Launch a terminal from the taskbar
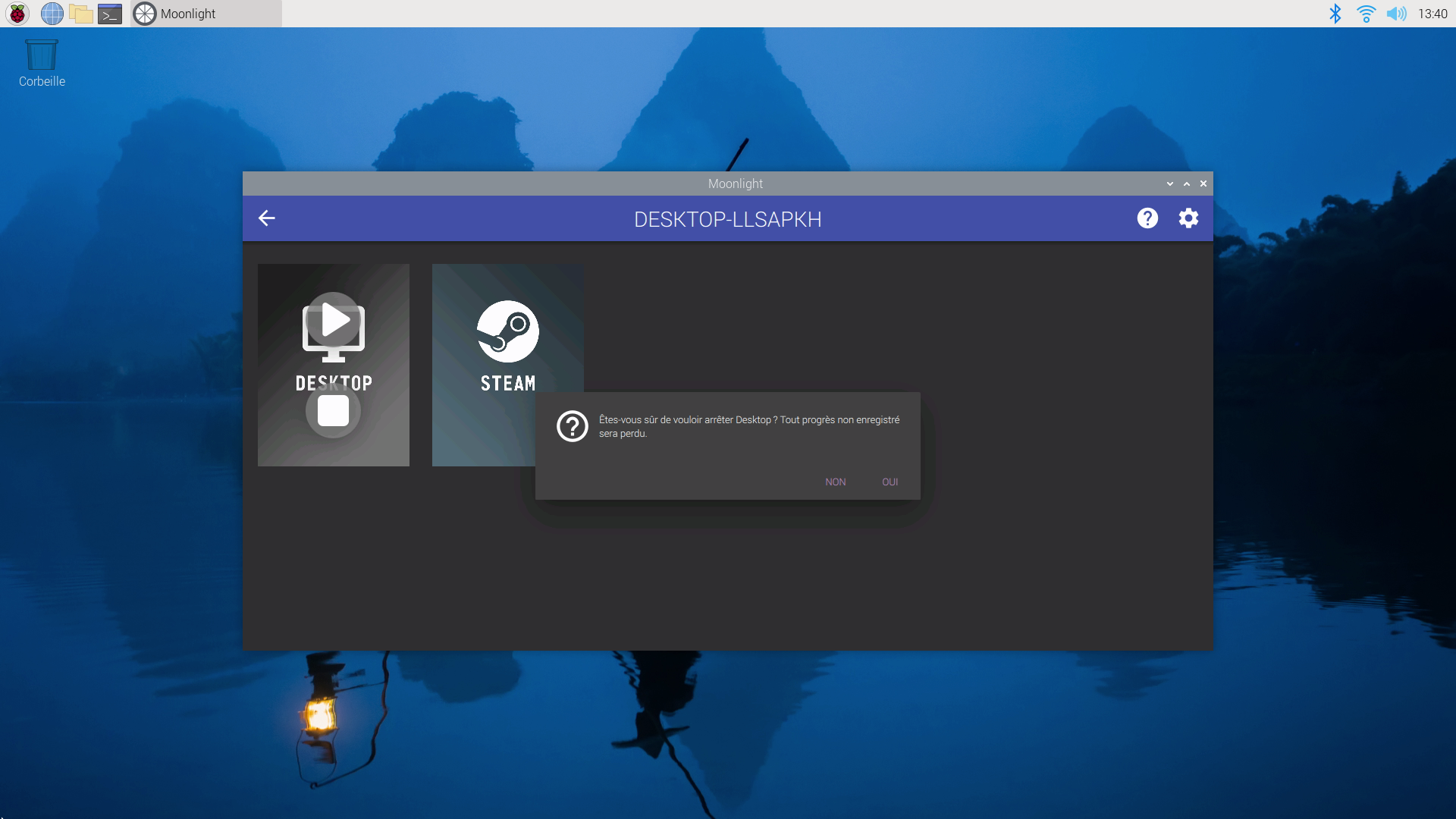1456x819 pixels. coord(109,13)
